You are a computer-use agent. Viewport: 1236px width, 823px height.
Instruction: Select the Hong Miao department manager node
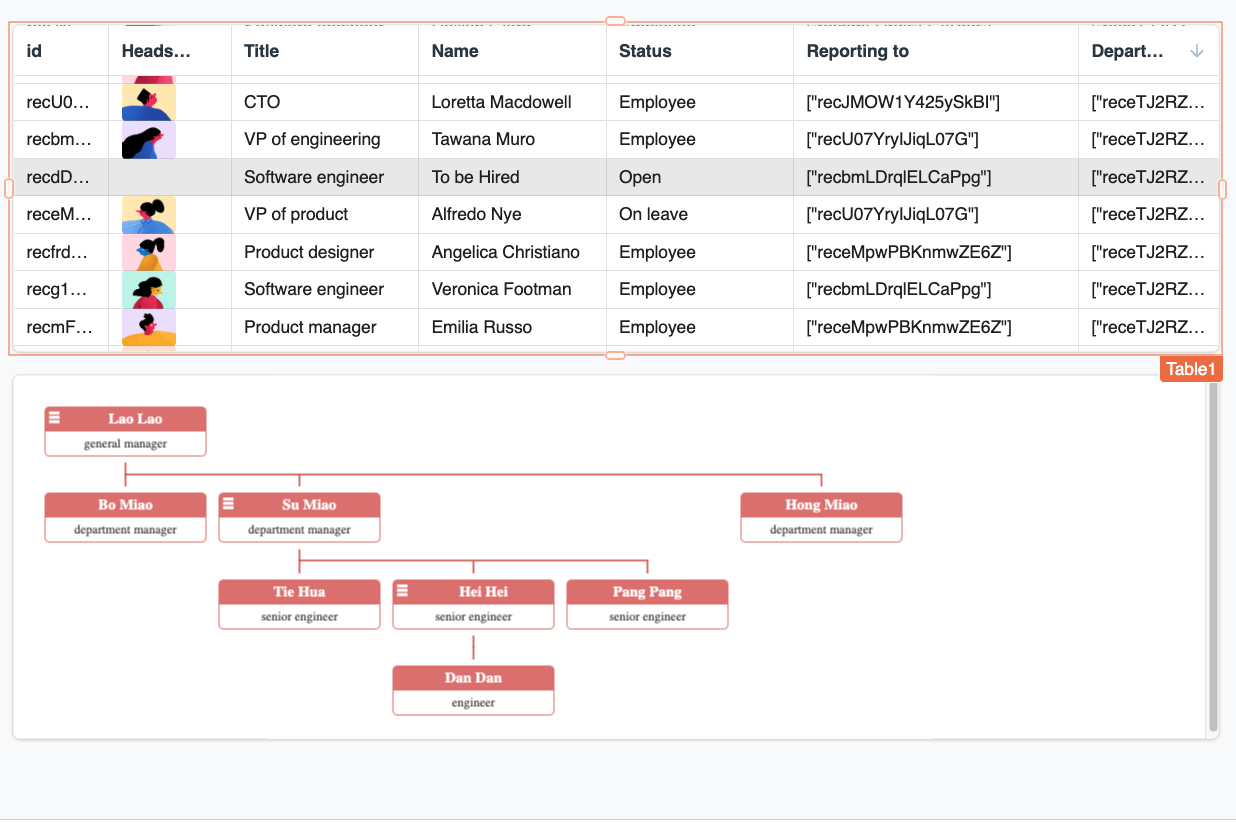click(x=821, y=517)
